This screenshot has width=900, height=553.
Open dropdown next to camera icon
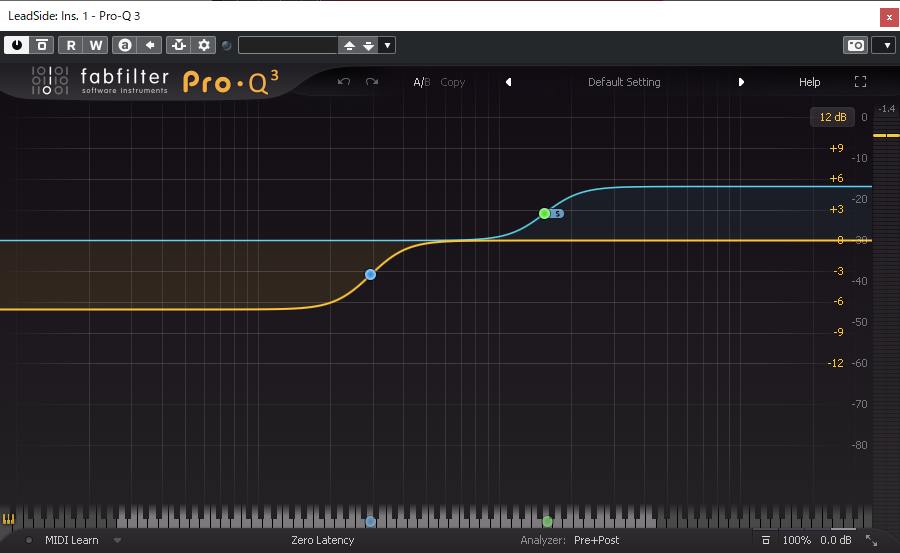[x=886, y=45]
